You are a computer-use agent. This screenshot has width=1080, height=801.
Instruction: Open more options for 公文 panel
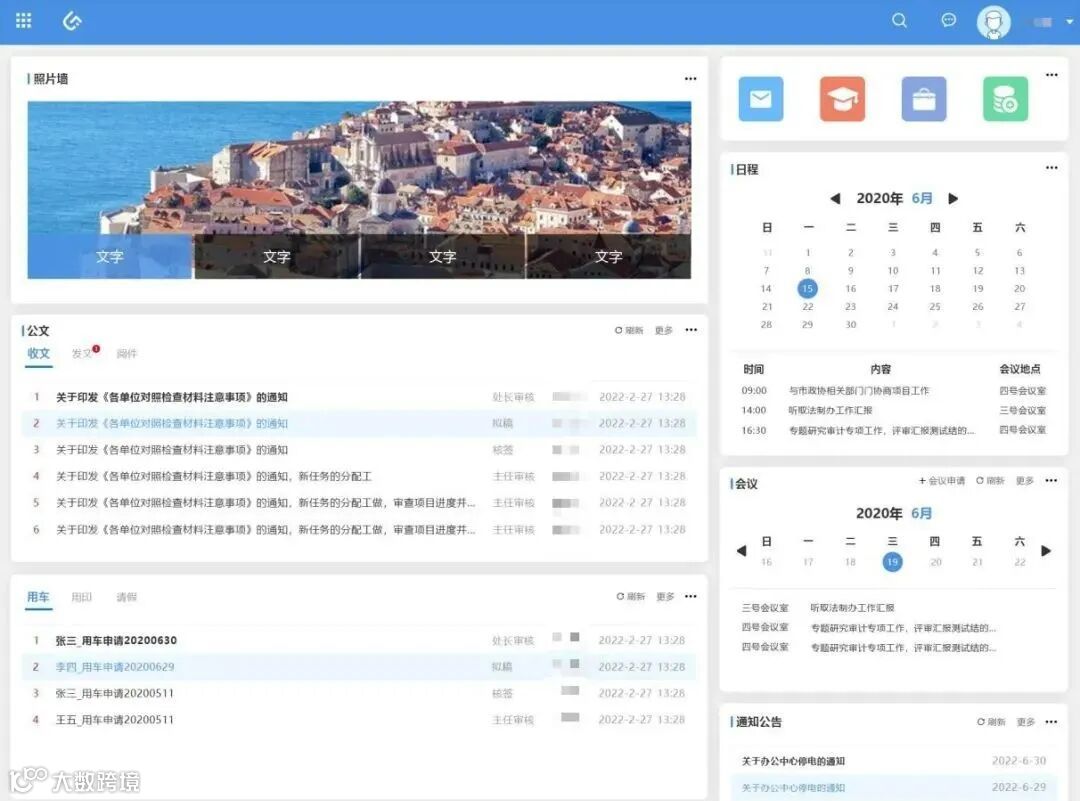tap(691, 330)
